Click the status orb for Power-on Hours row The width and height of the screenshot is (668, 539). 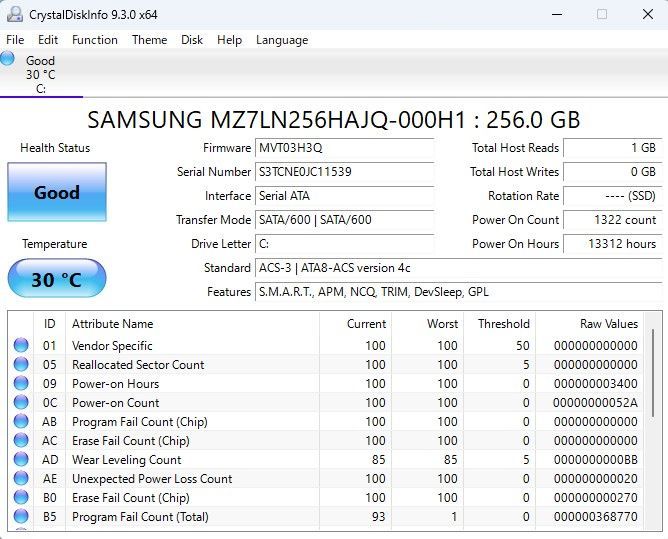[21, 383]
